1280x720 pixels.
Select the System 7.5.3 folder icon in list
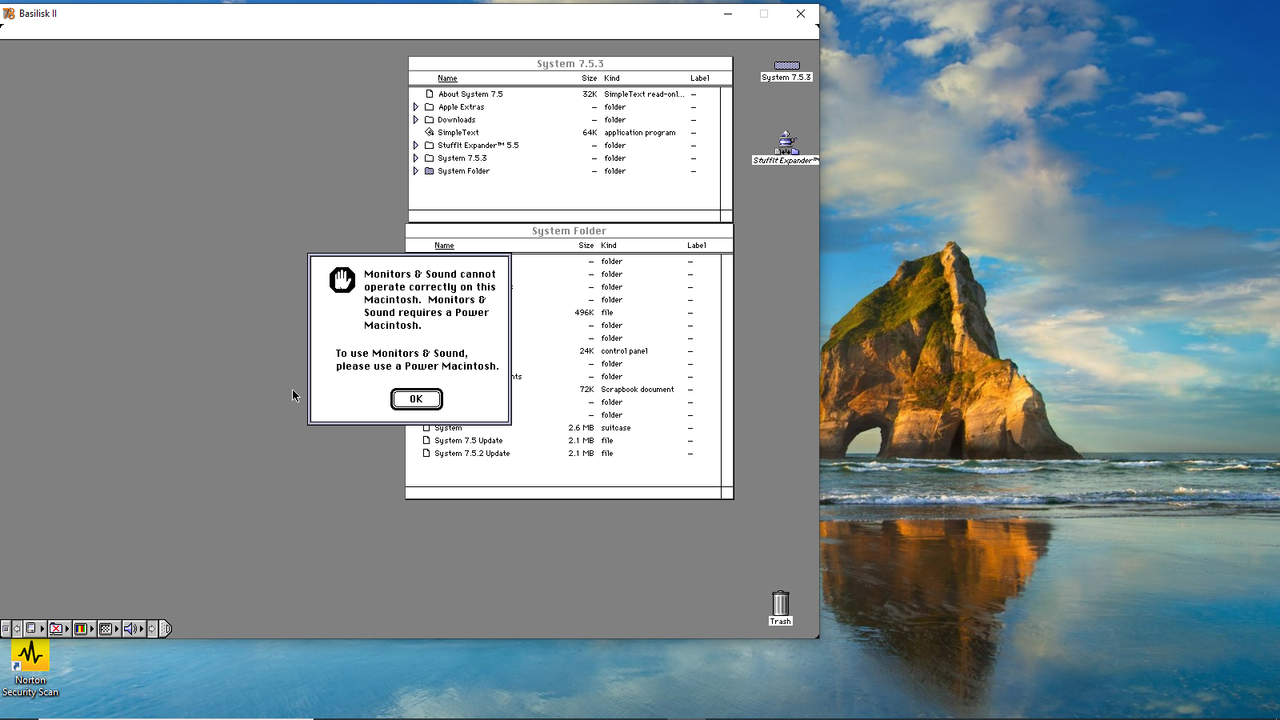(x=429, y=158)
